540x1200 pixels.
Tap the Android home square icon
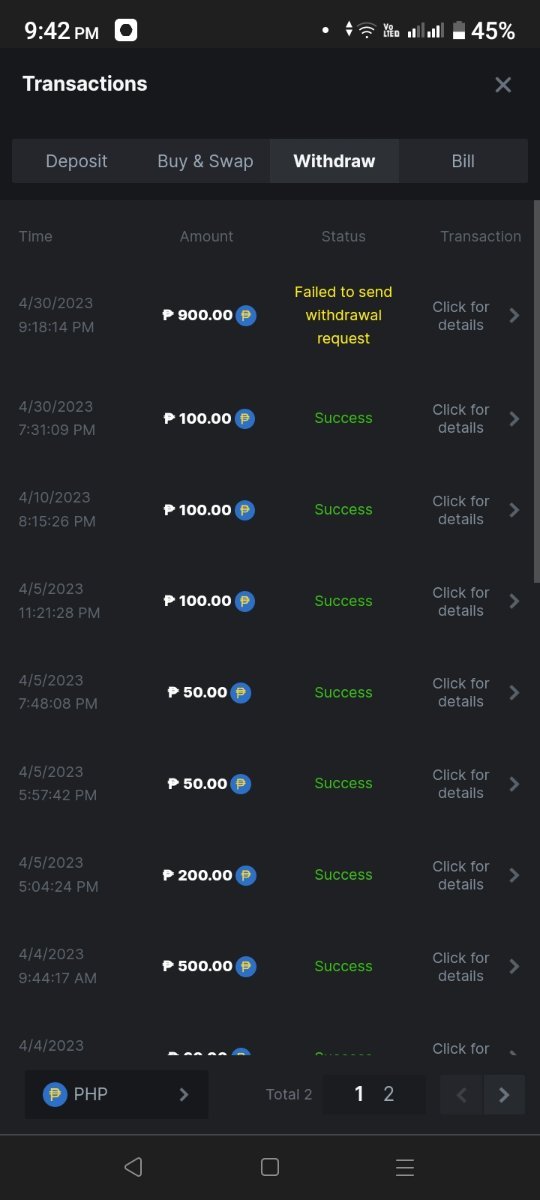coord(269,1167)
